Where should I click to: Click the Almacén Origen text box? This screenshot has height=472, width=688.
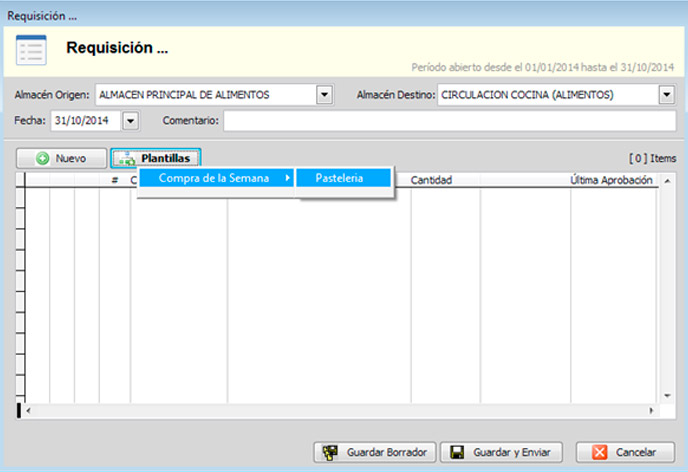point(204,95)
